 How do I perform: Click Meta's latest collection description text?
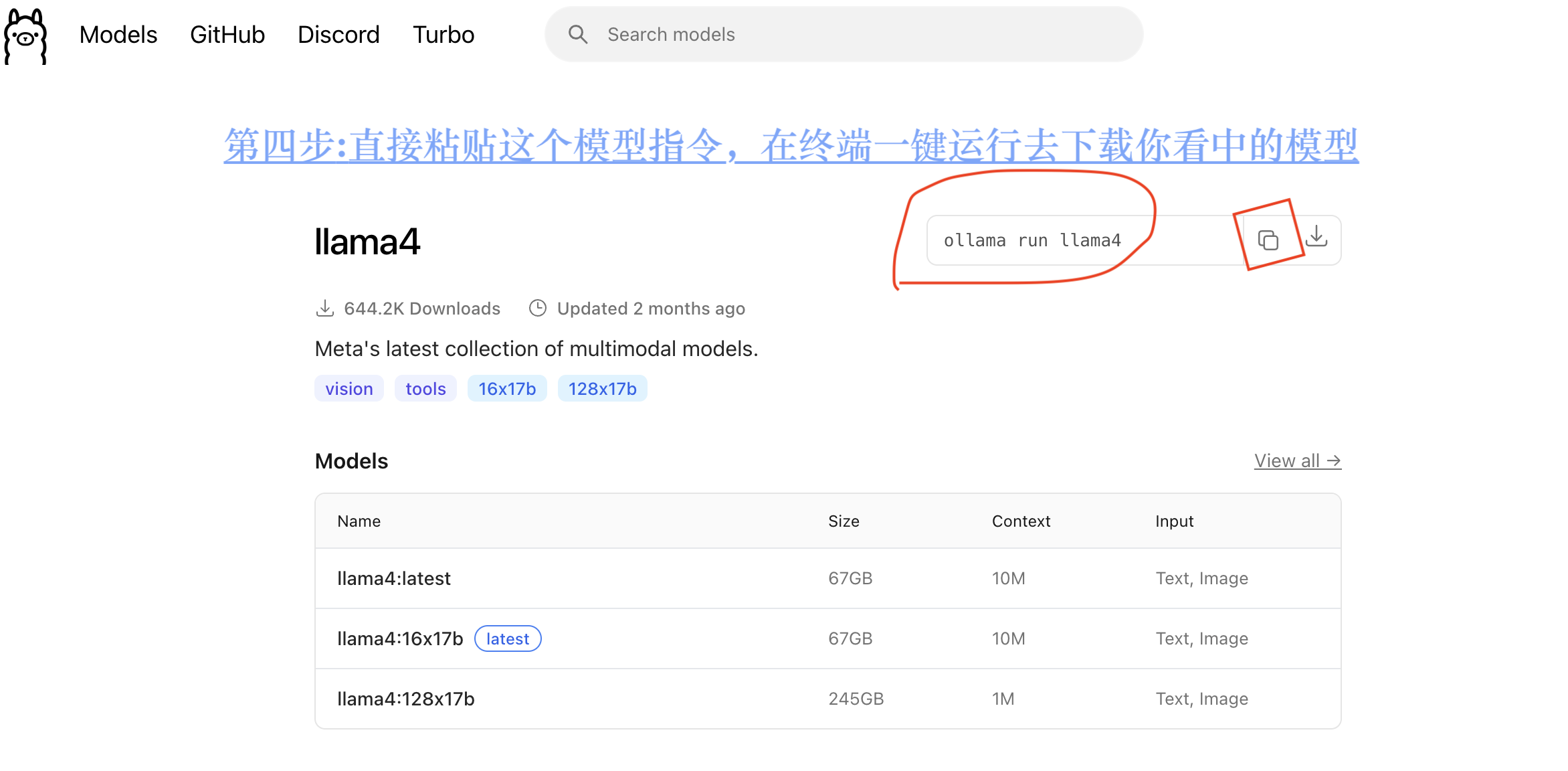(536, 349)
